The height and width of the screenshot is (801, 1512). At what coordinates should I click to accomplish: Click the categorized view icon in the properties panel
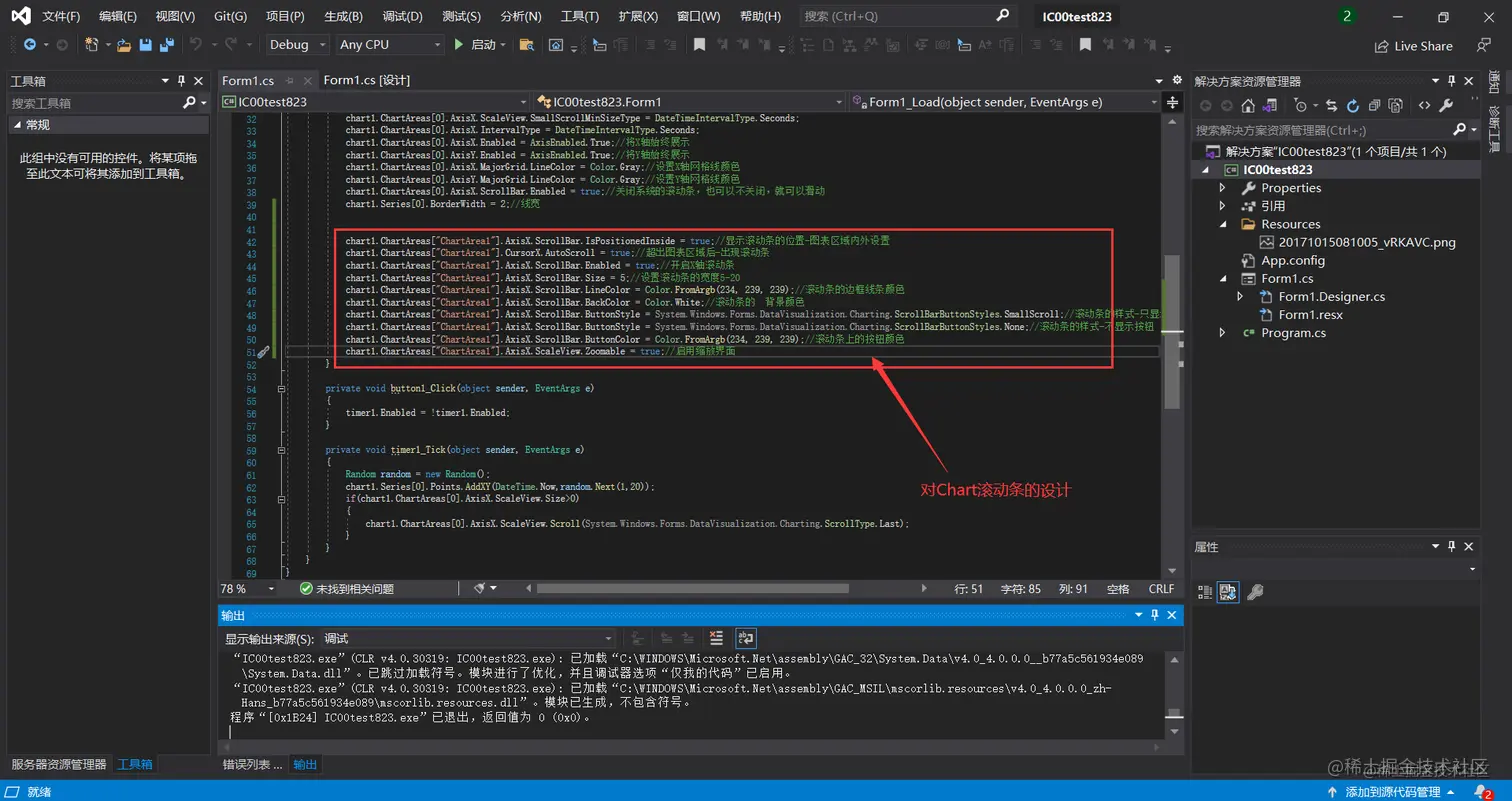(x=1205, y=592)
